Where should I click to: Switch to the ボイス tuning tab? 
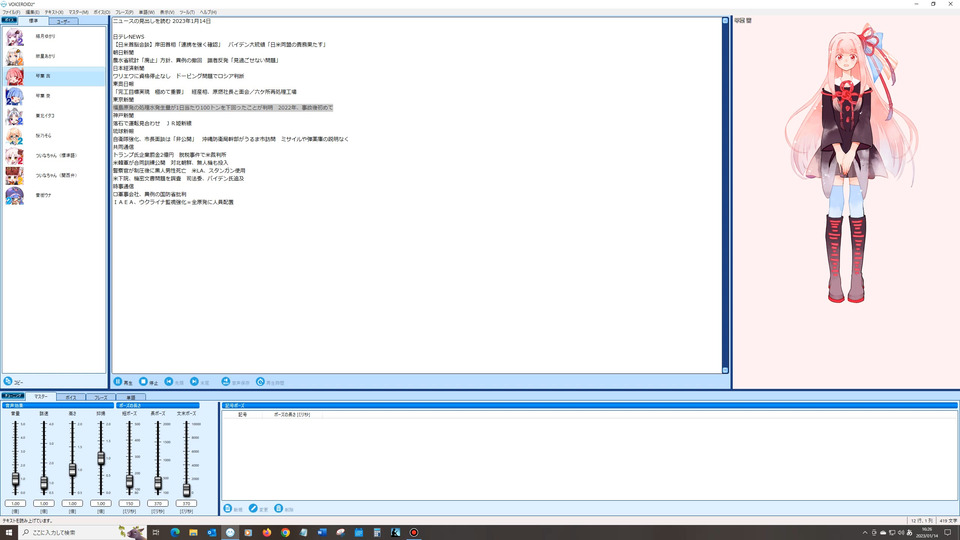point(71,397)
